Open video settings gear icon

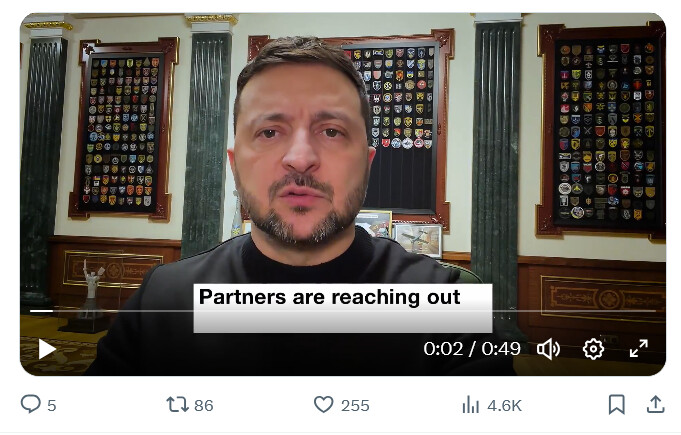click(x=593, y=349)
